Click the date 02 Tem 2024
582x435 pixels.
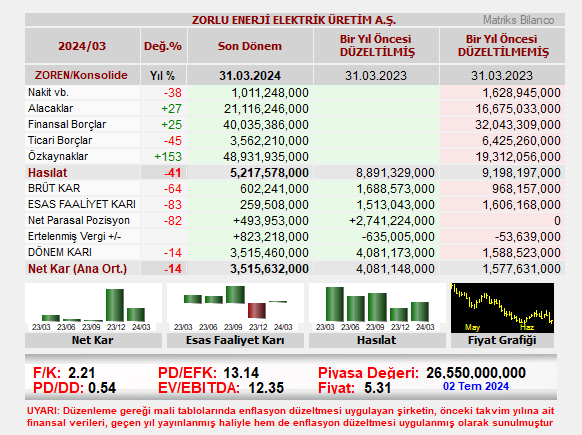[x=476, y=386]
